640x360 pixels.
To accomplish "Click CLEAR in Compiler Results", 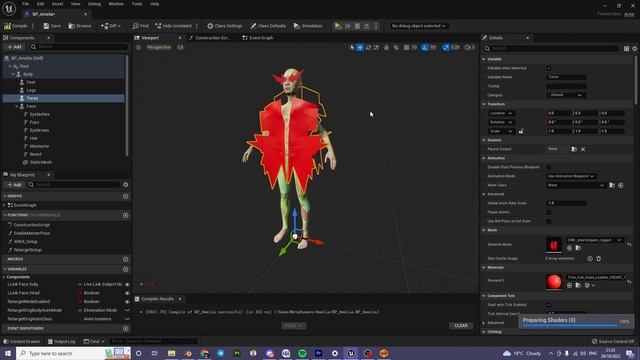I will coord(461,326).
